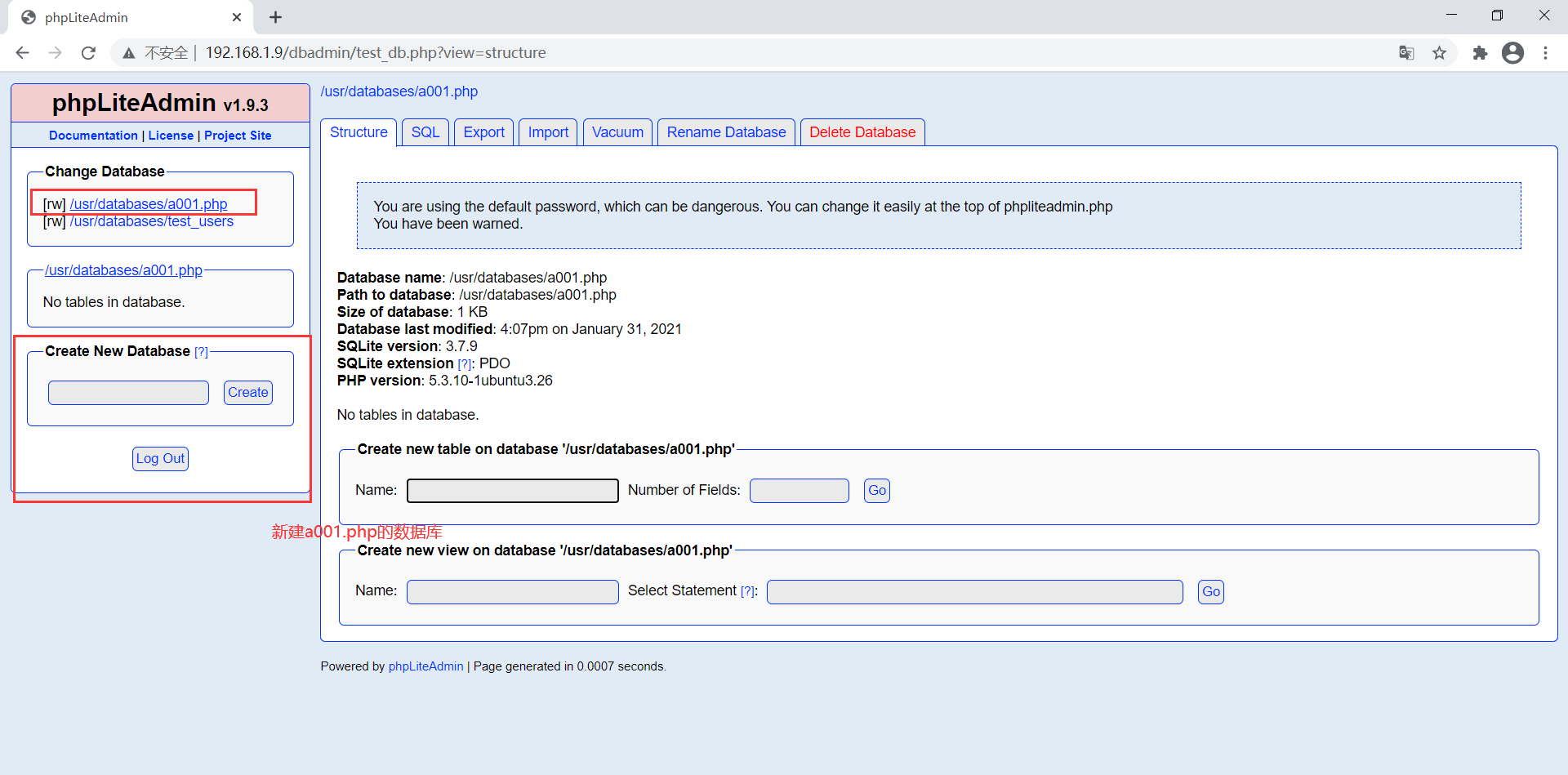The width and height of the screenshot is (1568, 775).
Task: Open the phpLiteAdmin link in the footer
Action: [425, 666]
